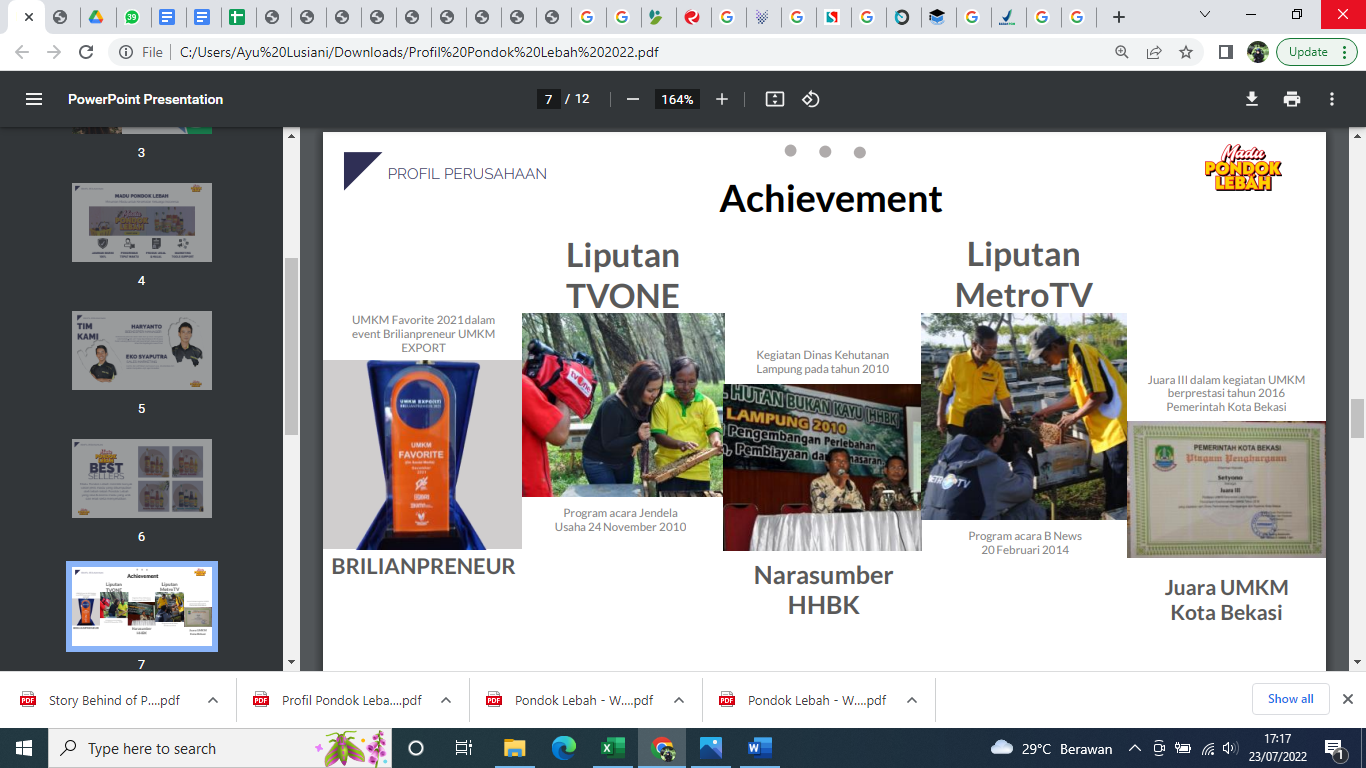1366x768 pixels.
Task: Show hidden system tray icons
Action: (x=1135, y=748)
